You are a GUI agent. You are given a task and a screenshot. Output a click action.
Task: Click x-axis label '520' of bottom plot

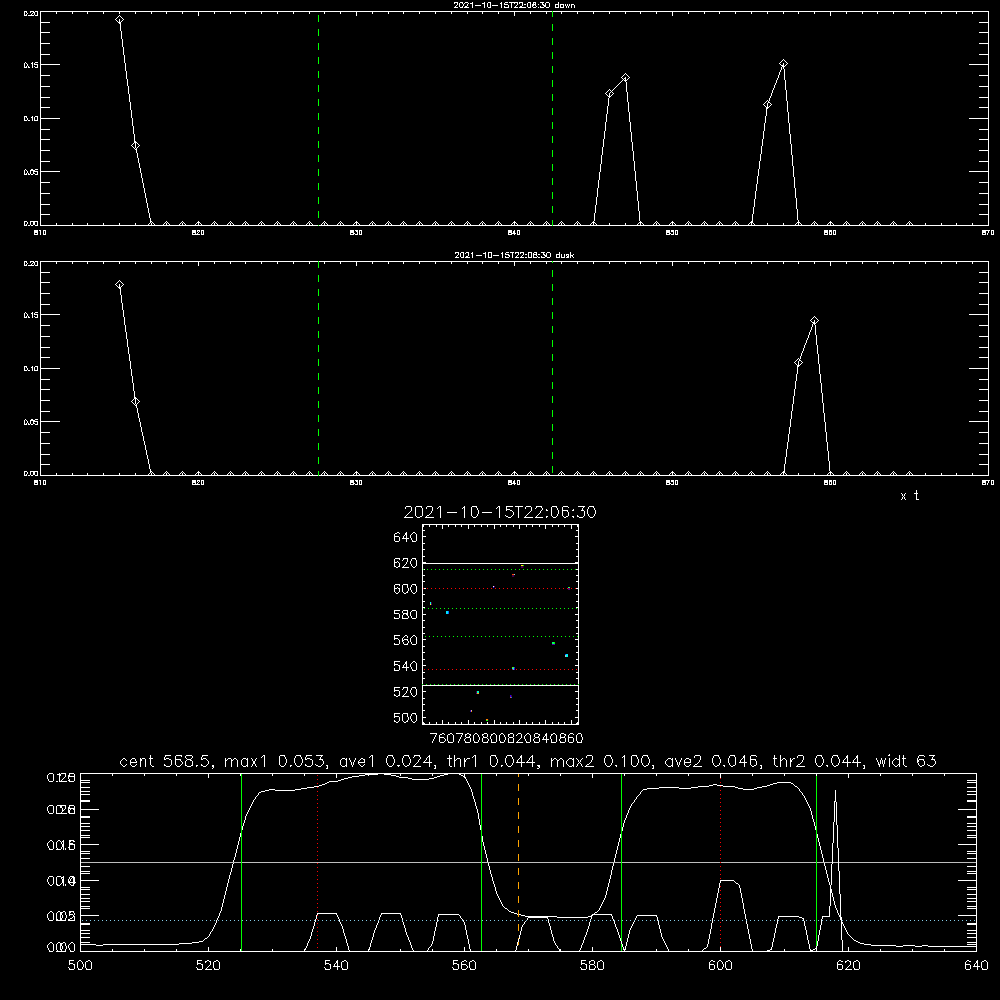point(209,966)
